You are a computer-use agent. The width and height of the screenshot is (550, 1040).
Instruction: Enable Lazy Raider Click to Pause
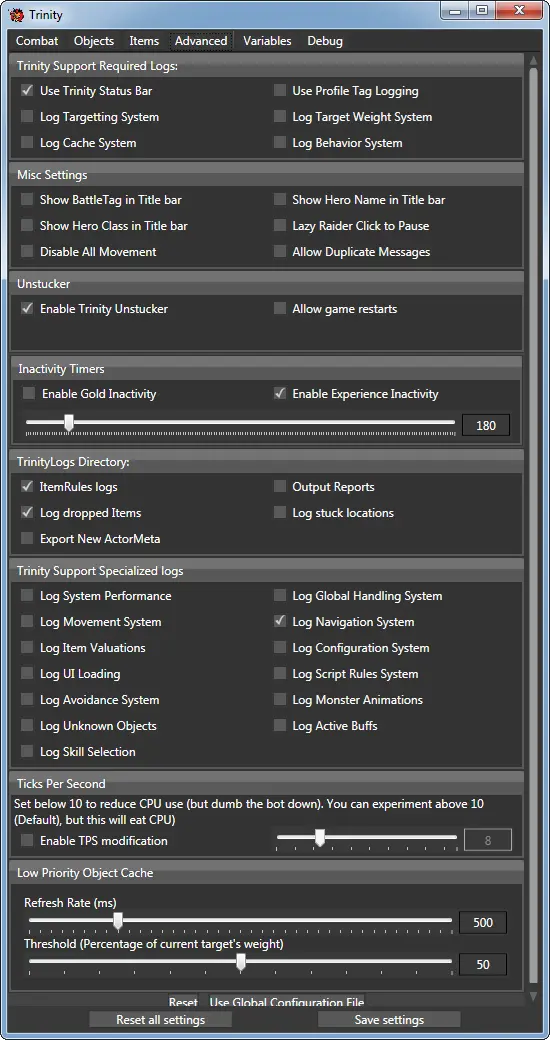(x=280, y=226)
